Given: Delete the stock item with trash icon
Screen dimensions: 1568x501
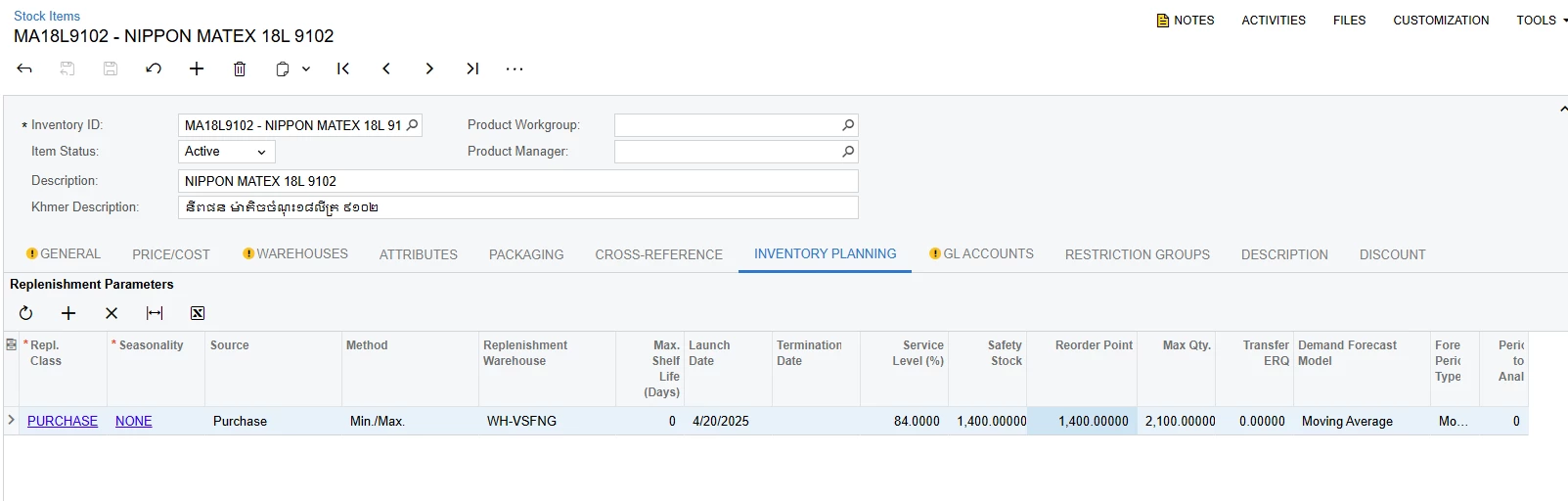Looking at the screenshot, I should point(240,68).
